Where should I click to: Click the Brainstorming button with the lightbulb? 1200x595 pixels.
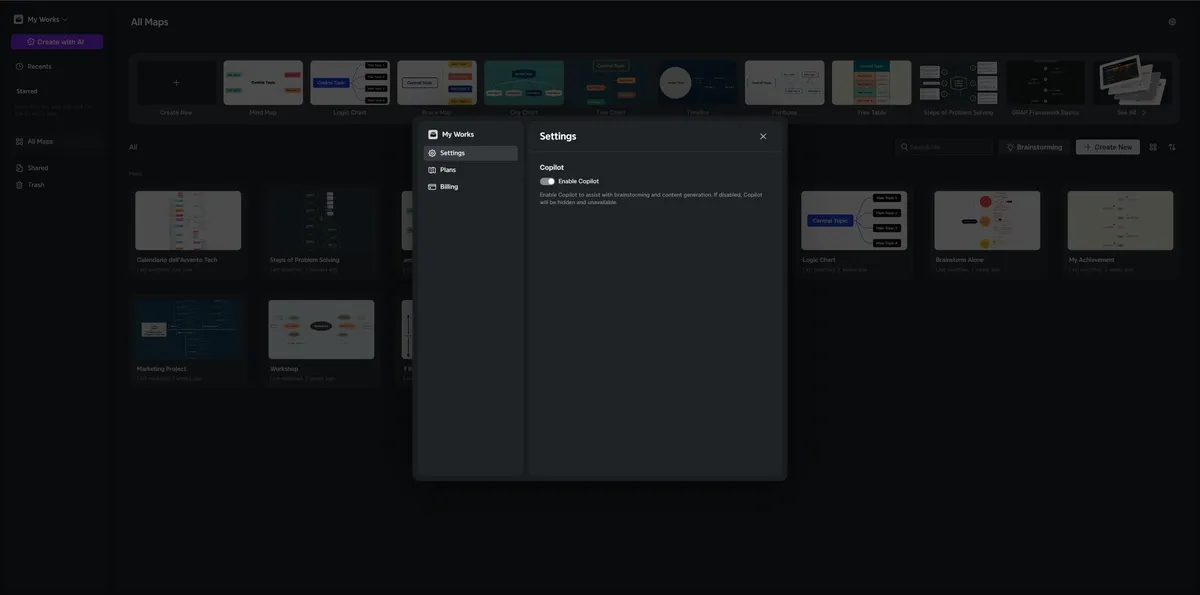1034,147
